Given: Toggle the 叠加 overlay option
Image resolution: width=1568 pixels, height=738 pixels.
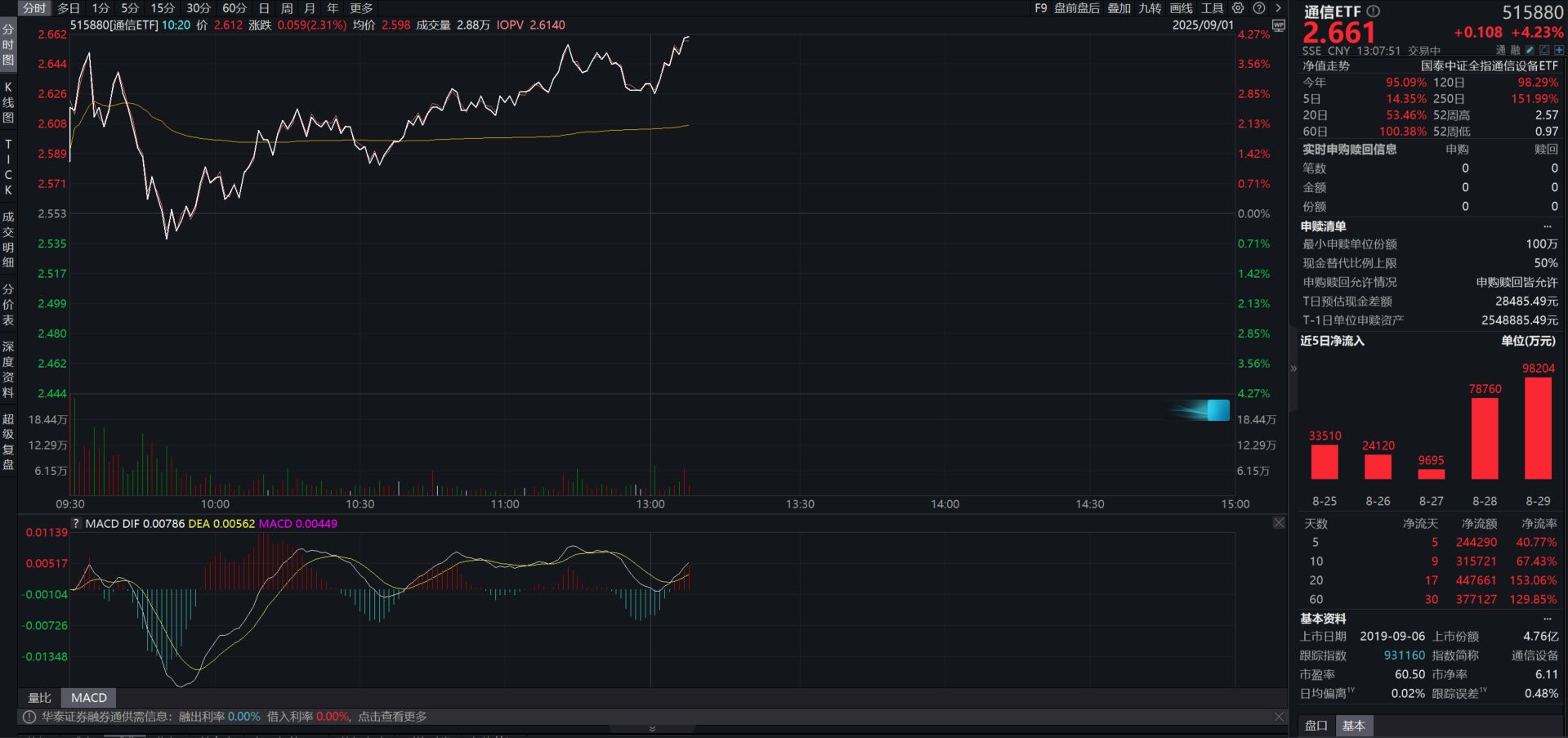Looking at the screenshot, I should coord(1119,8).
